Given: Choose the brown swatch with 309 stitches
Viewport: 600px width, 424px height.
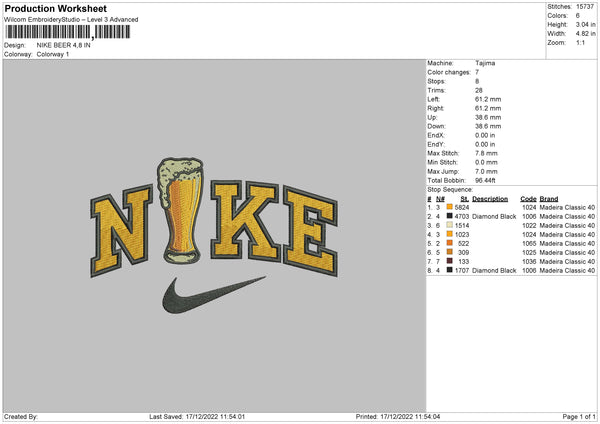Looking at the screenshot, I should click(x=450, y=252).
